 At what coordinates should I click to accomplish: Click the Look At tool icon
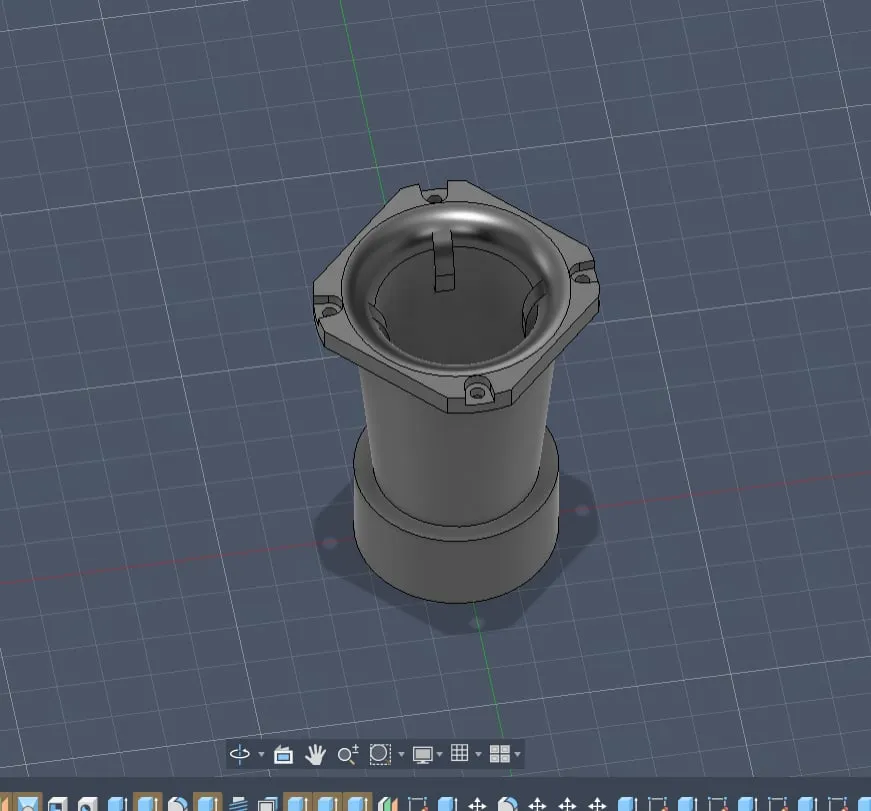tap(283, 754)
